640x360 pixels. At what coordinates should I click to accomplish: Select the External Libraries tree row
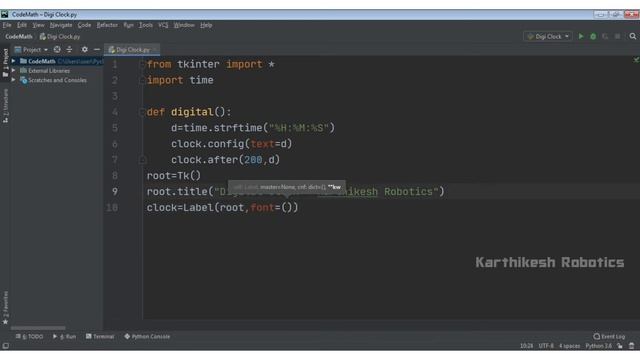[x=57, y=70]
